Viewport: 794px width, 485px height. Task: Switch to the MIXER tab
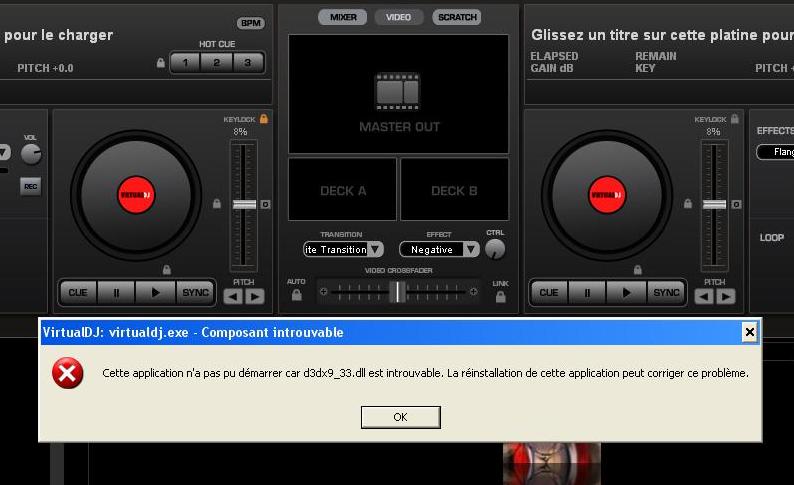click(x=343, y=17)
